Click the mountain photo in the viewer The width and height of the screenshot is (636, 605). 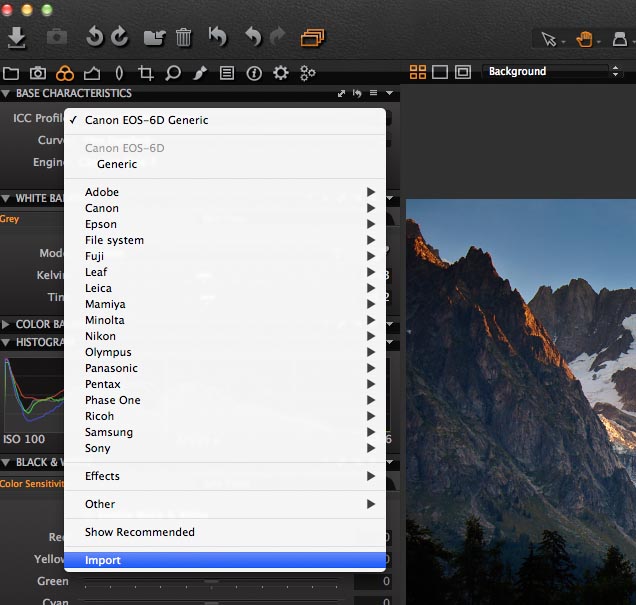tap(521, 401)
